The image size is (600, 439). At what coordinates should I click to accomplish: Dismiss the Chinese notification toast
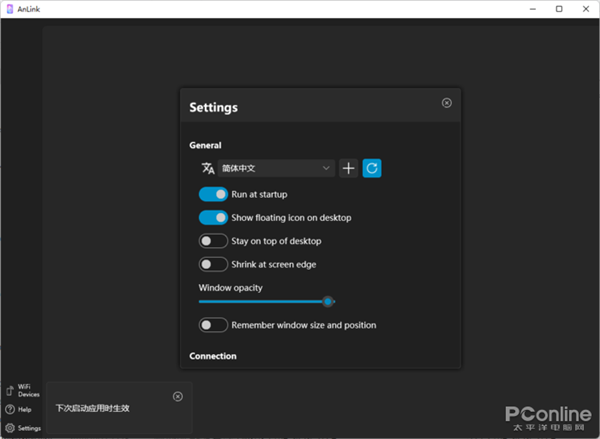178,396
